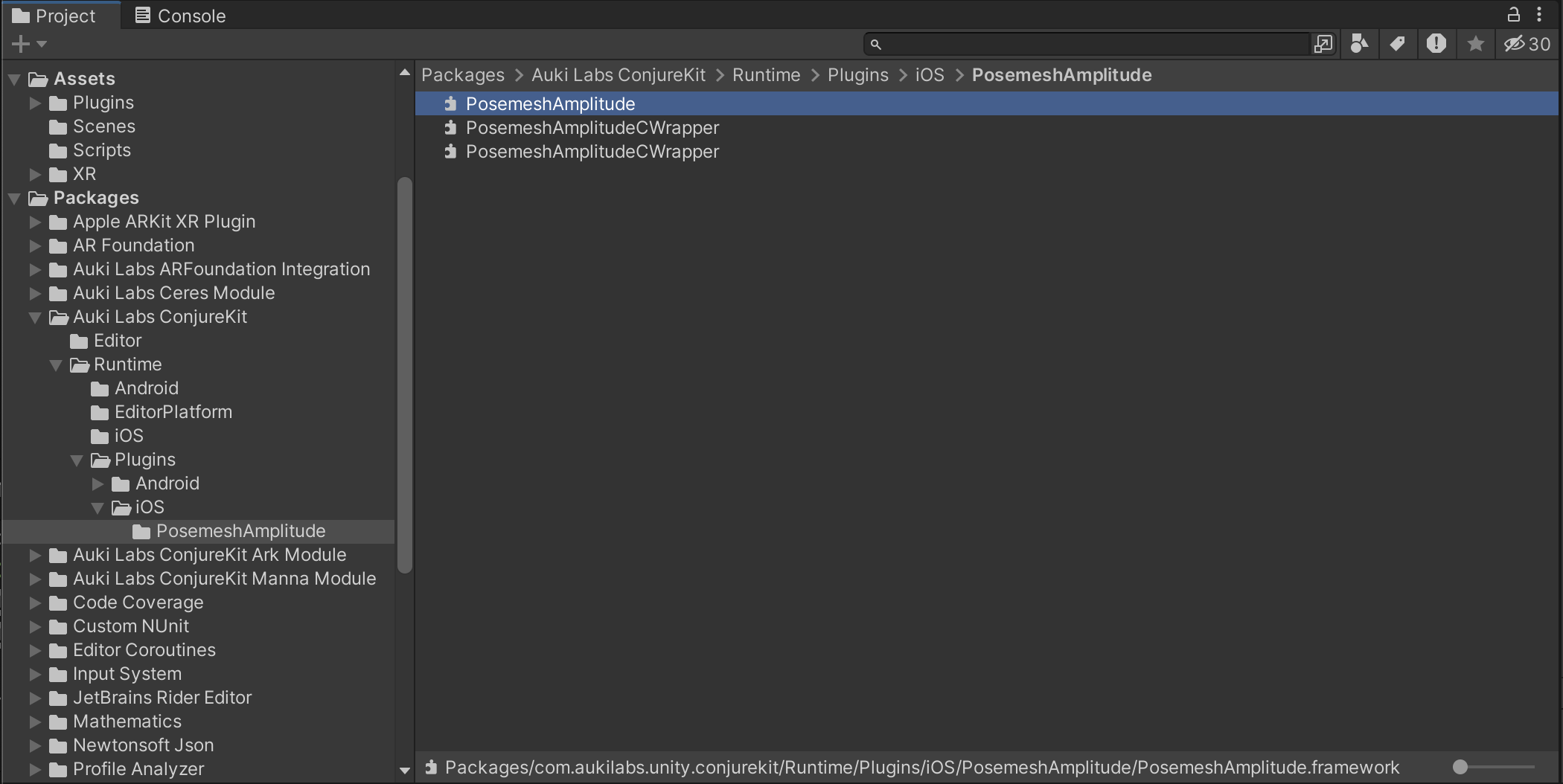Go to iOS in the breadcrumb path

click(x=930, y=75)
